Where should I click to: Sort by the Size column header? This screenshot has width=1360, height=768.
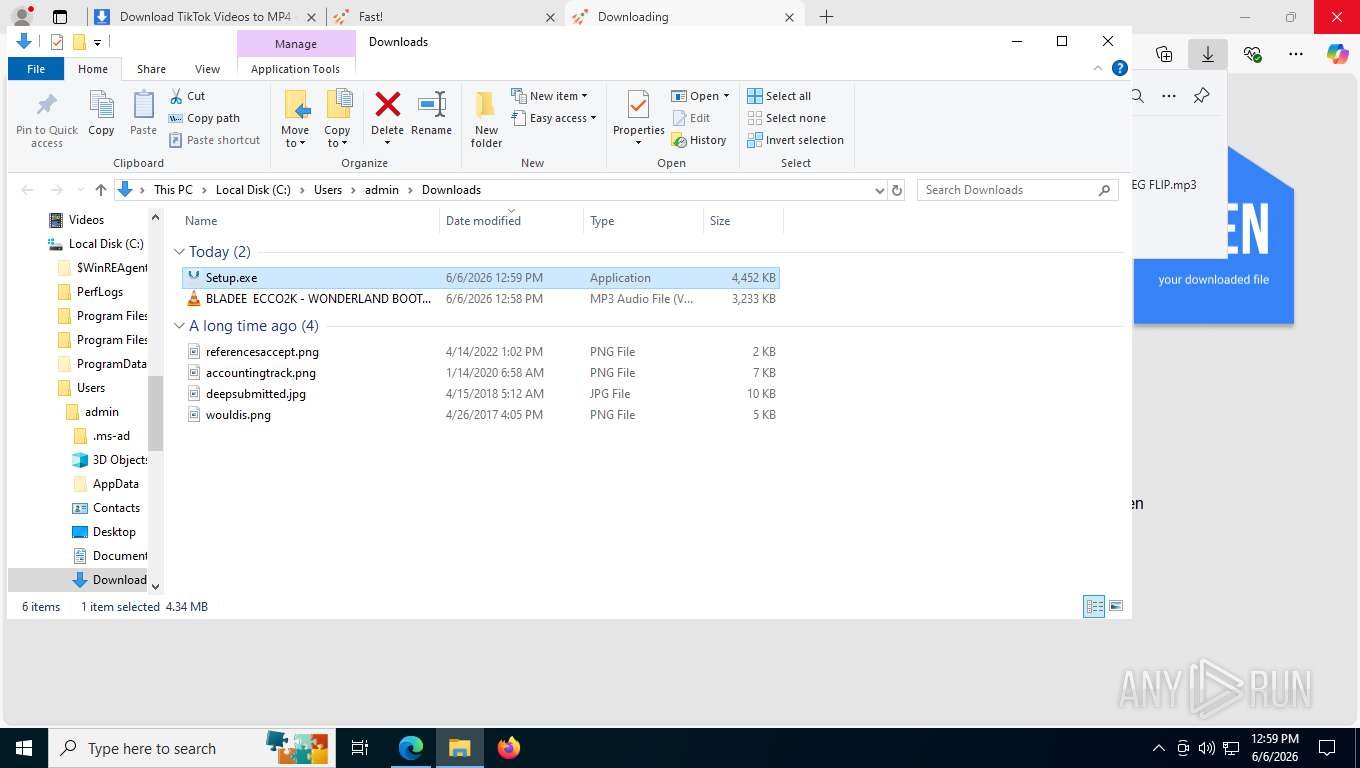(x=743, y=221)
